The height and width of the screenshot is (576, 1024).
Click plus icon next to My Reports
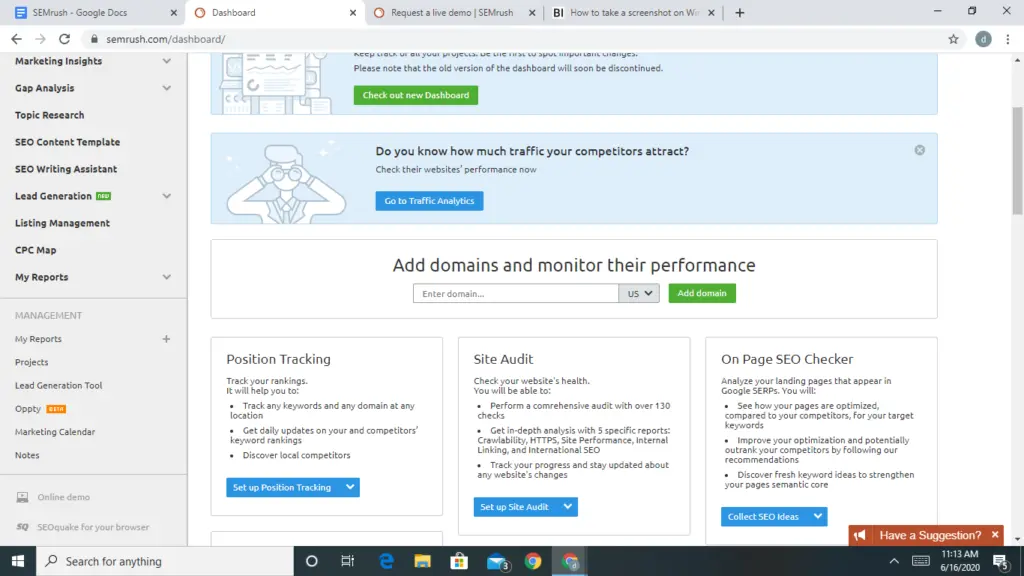pos(166,339)
